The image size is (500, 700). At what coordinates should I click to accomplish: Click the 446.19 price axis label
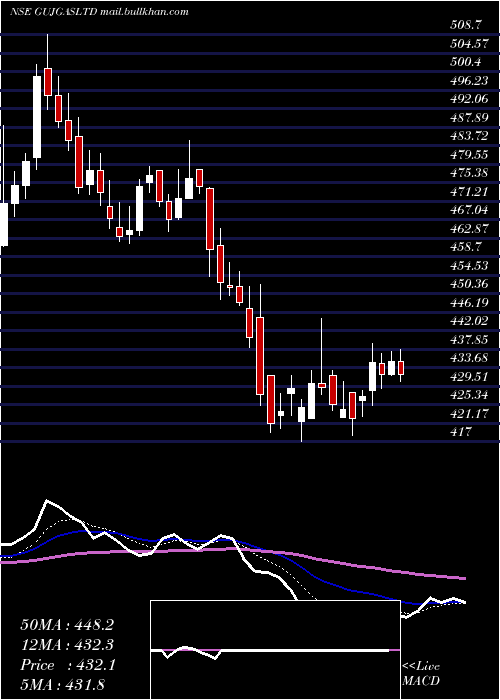pos(469,302)
